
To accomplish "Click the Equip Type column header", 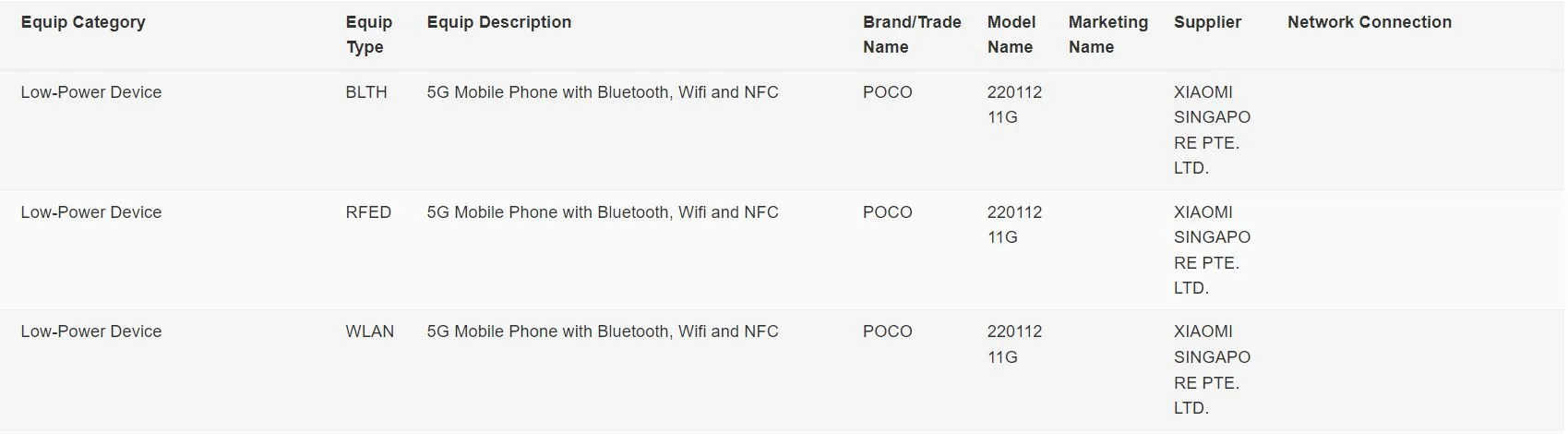I will 368,34.
